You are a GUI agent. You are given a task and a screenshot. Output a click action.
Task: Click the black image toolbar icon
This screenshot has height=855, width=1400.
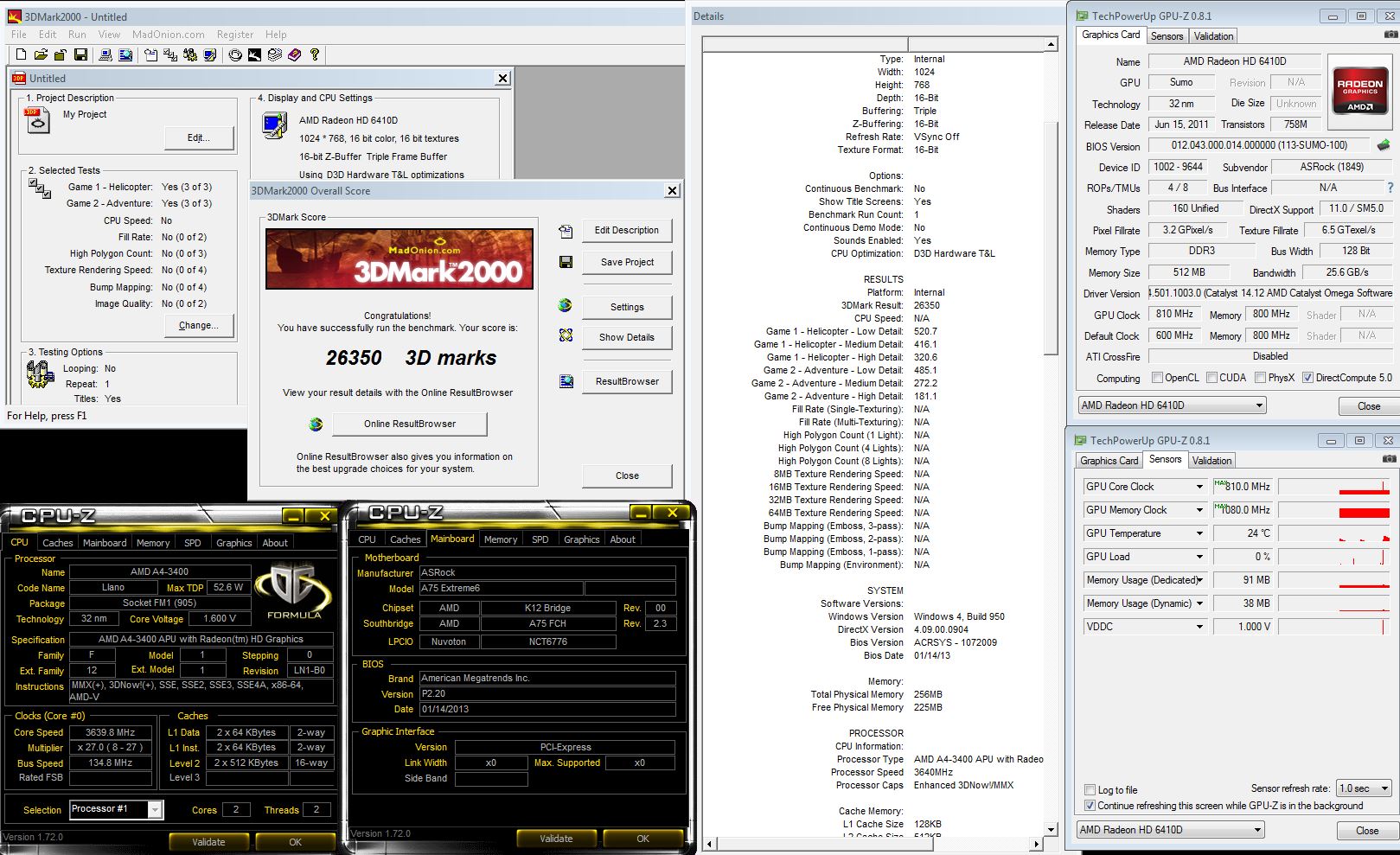click(255, 54)
